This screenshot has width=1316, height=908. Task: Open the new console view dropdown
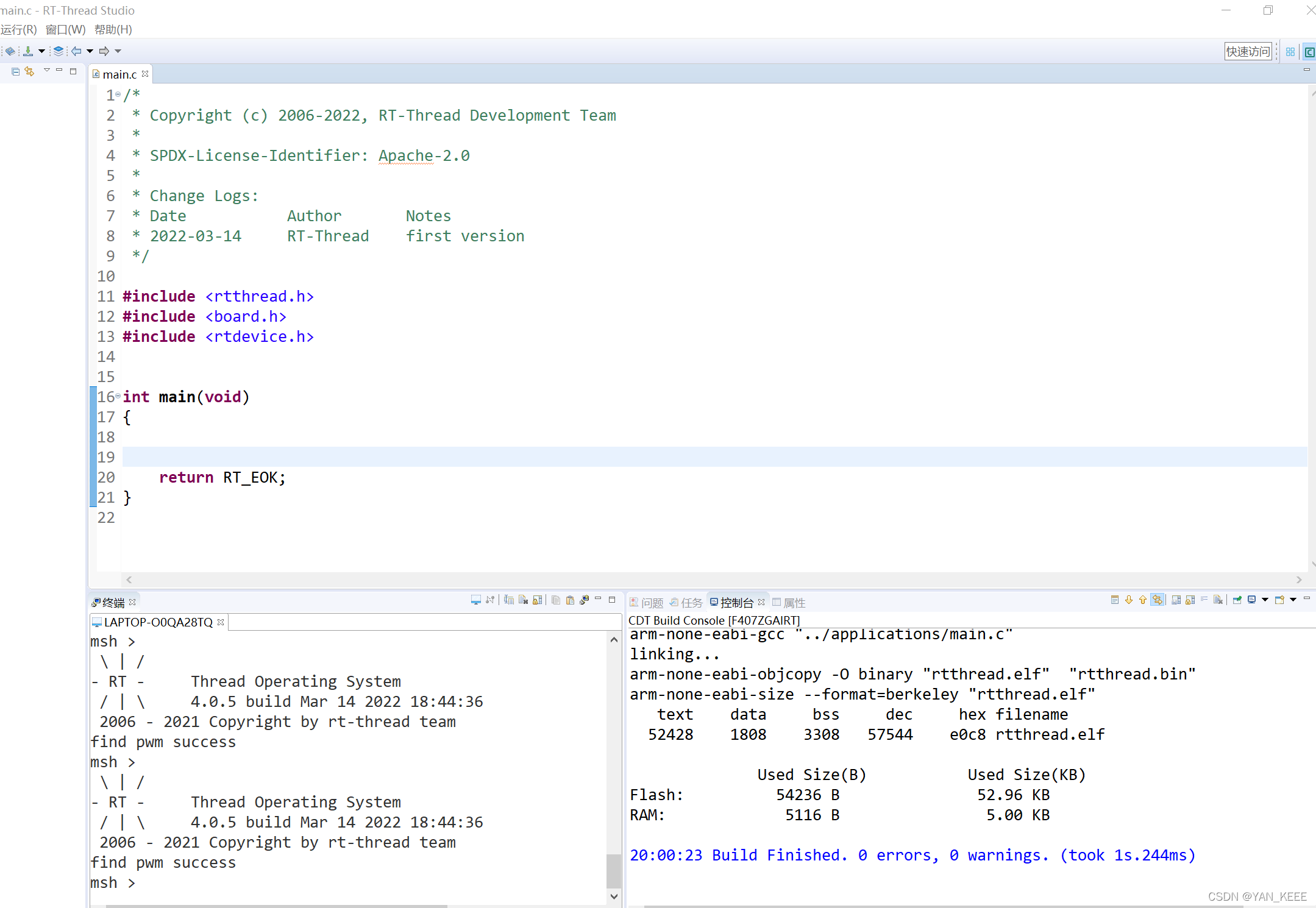coord(1293,600)
